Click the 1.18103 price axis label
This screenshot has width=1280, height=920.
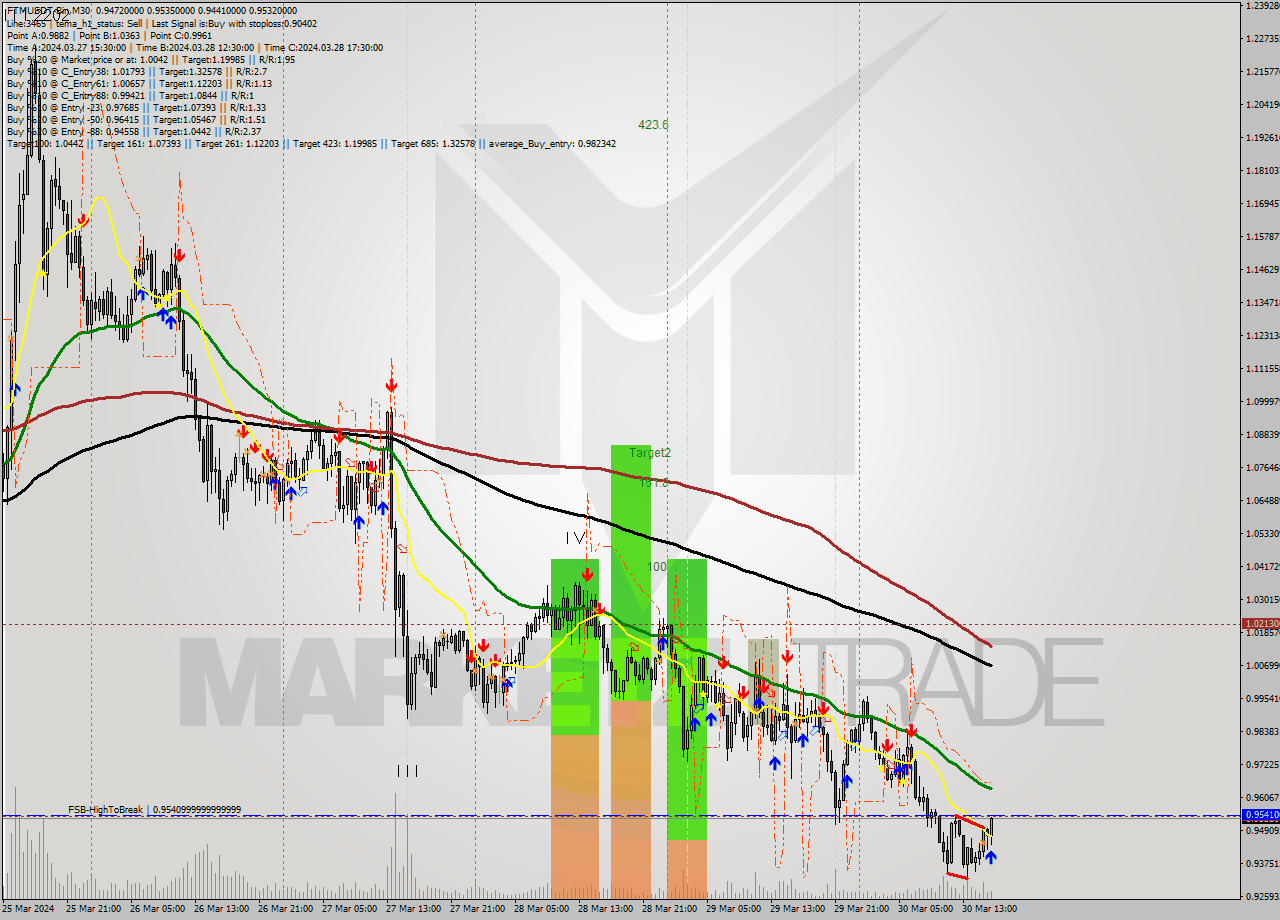click(1262, 171)
